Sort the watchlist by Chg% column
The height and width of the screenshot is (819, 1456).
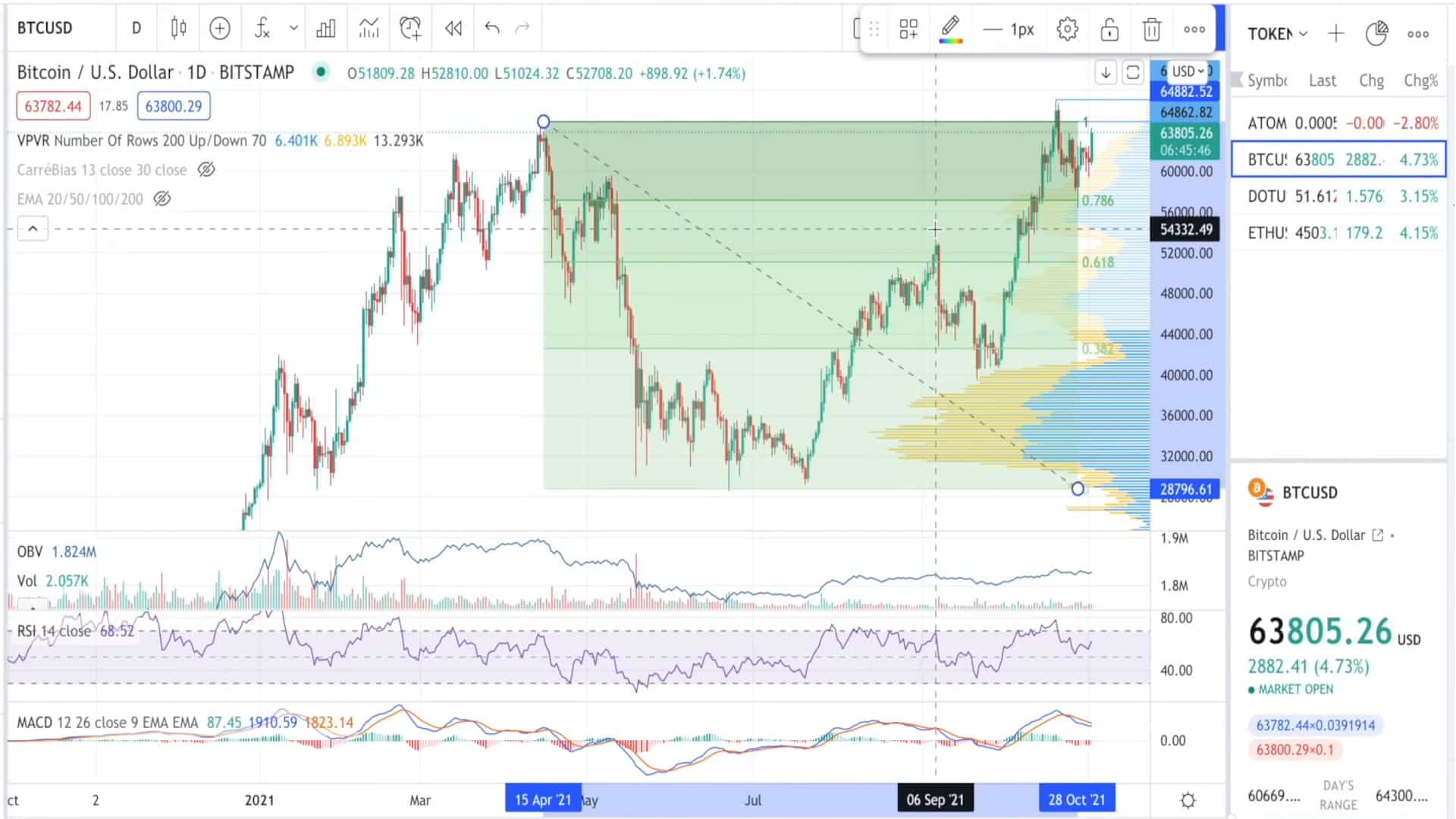tap(1420, 80)
